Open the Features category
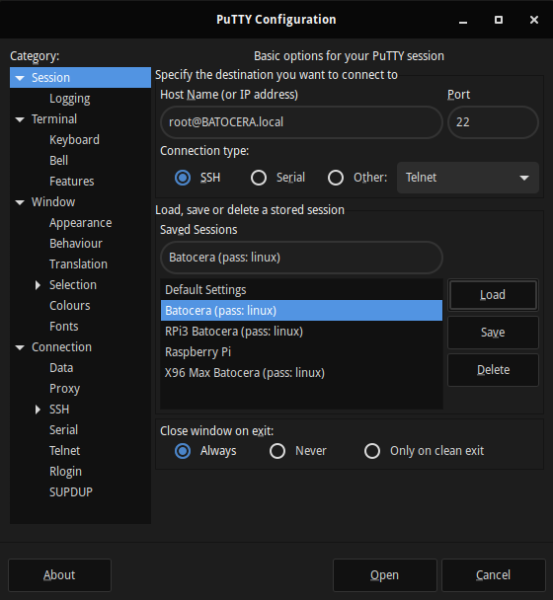Viewport: 553px width, 600px height. 72,181
